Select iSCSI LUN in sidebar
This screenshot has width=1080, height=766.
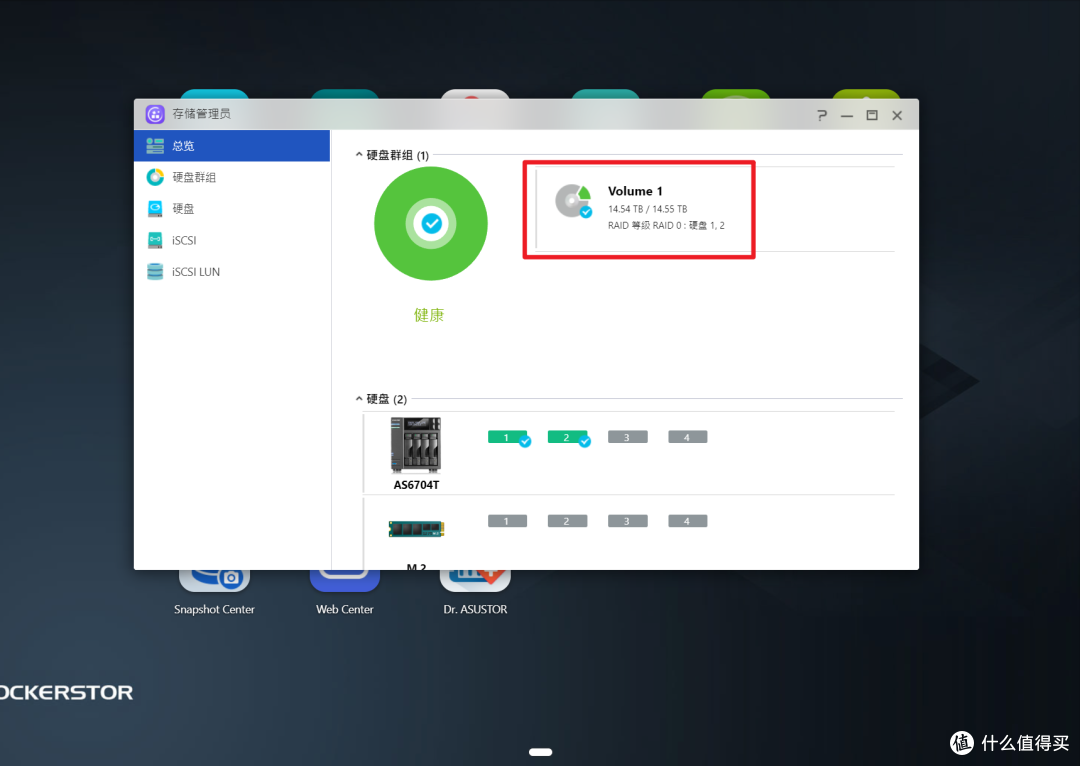(196, 272)
